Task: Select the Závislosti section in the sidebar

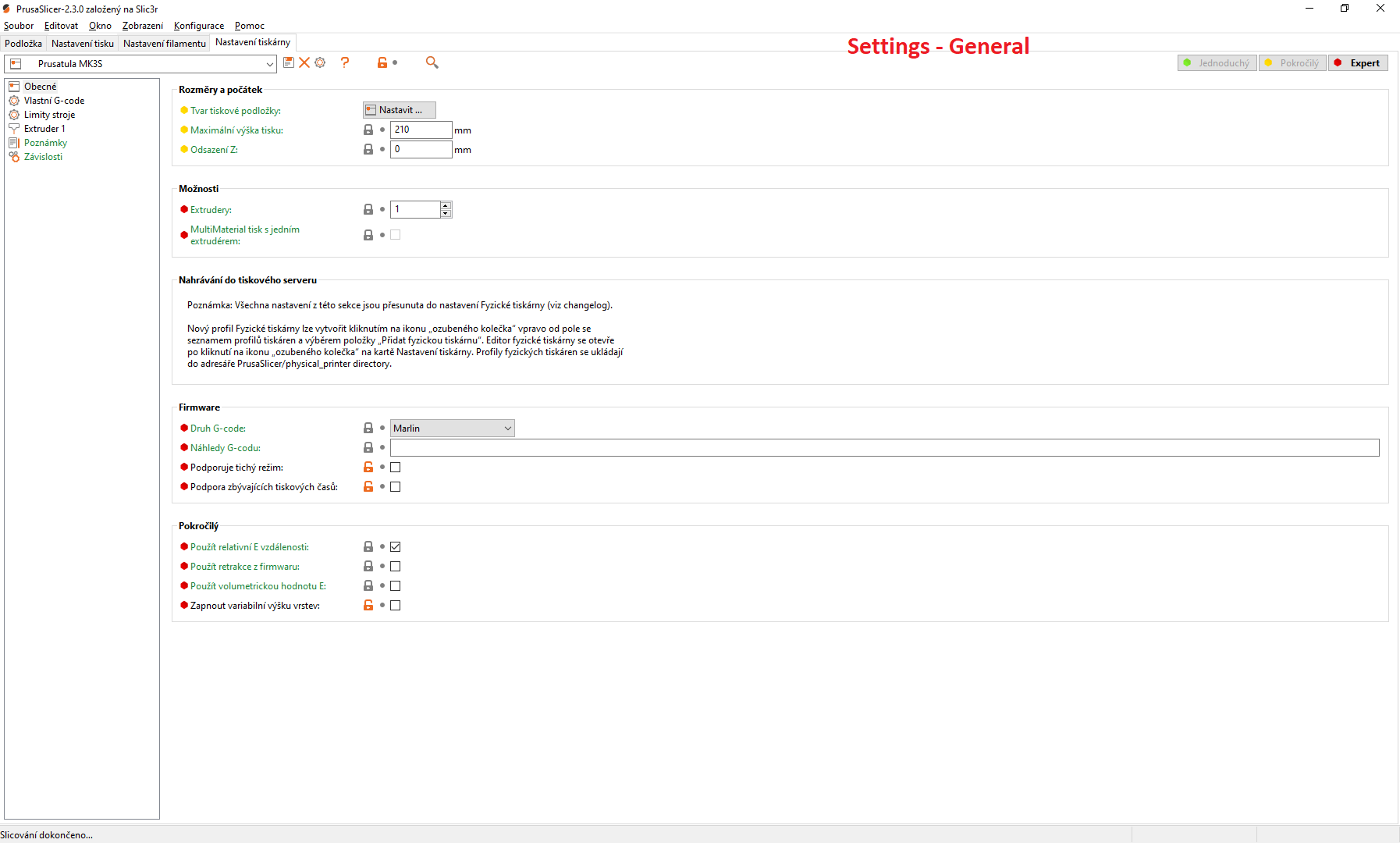Action: pyautogui.click(x=43, y=157)
